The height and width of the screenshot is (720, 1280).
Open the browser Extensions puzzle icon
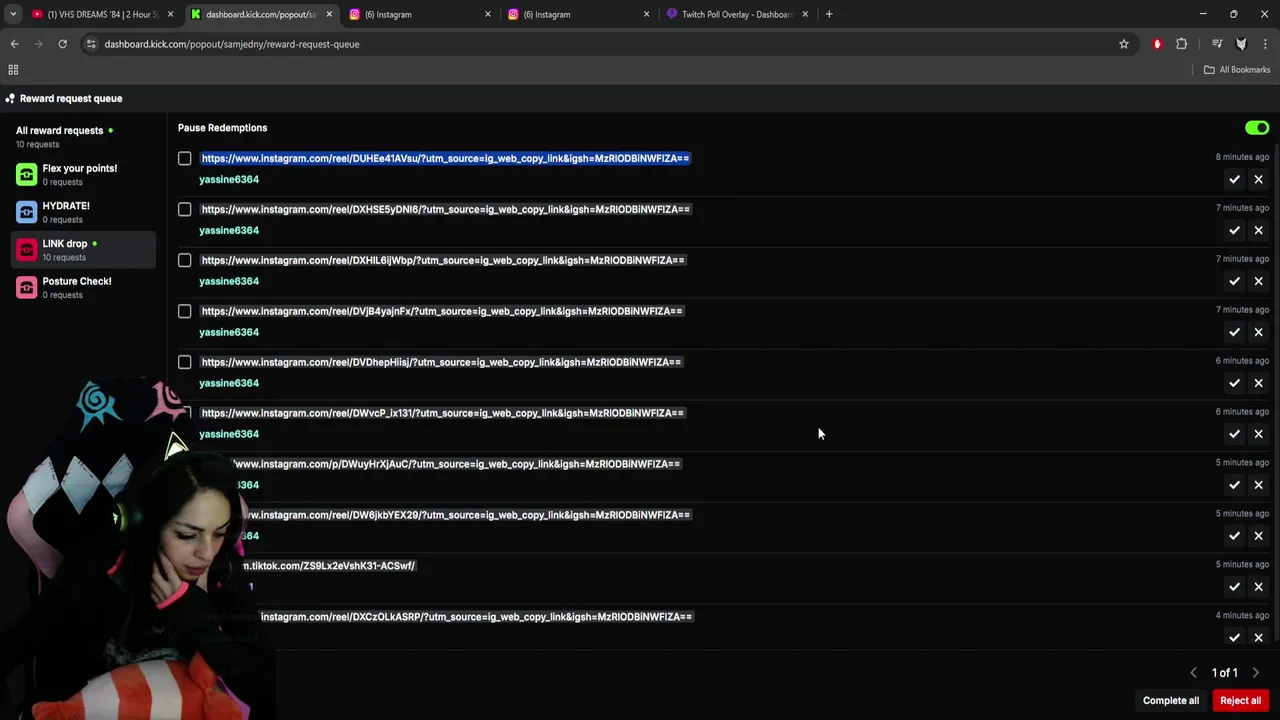point(1182,44)
